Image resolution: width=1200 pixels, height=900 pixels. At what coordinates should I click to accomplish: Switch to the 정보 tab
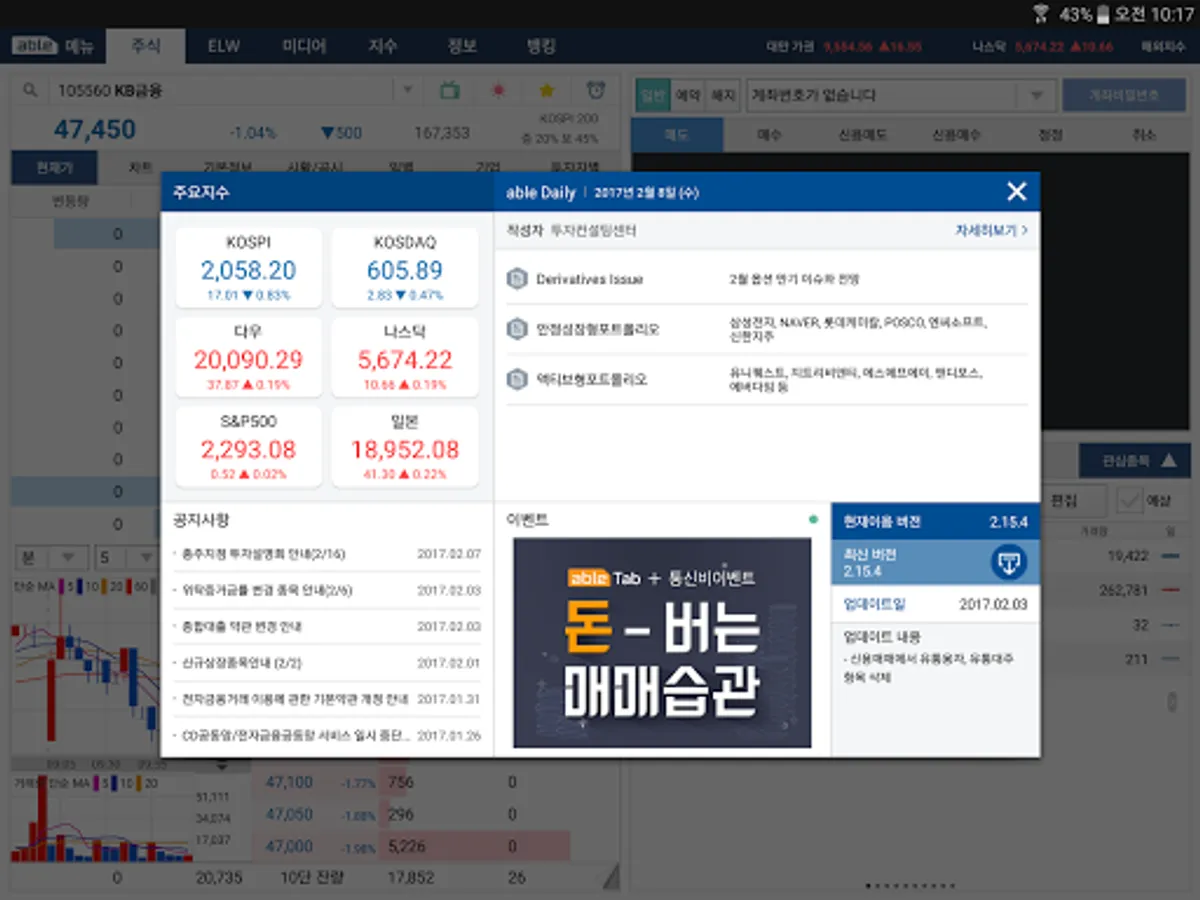pos(462,46)
